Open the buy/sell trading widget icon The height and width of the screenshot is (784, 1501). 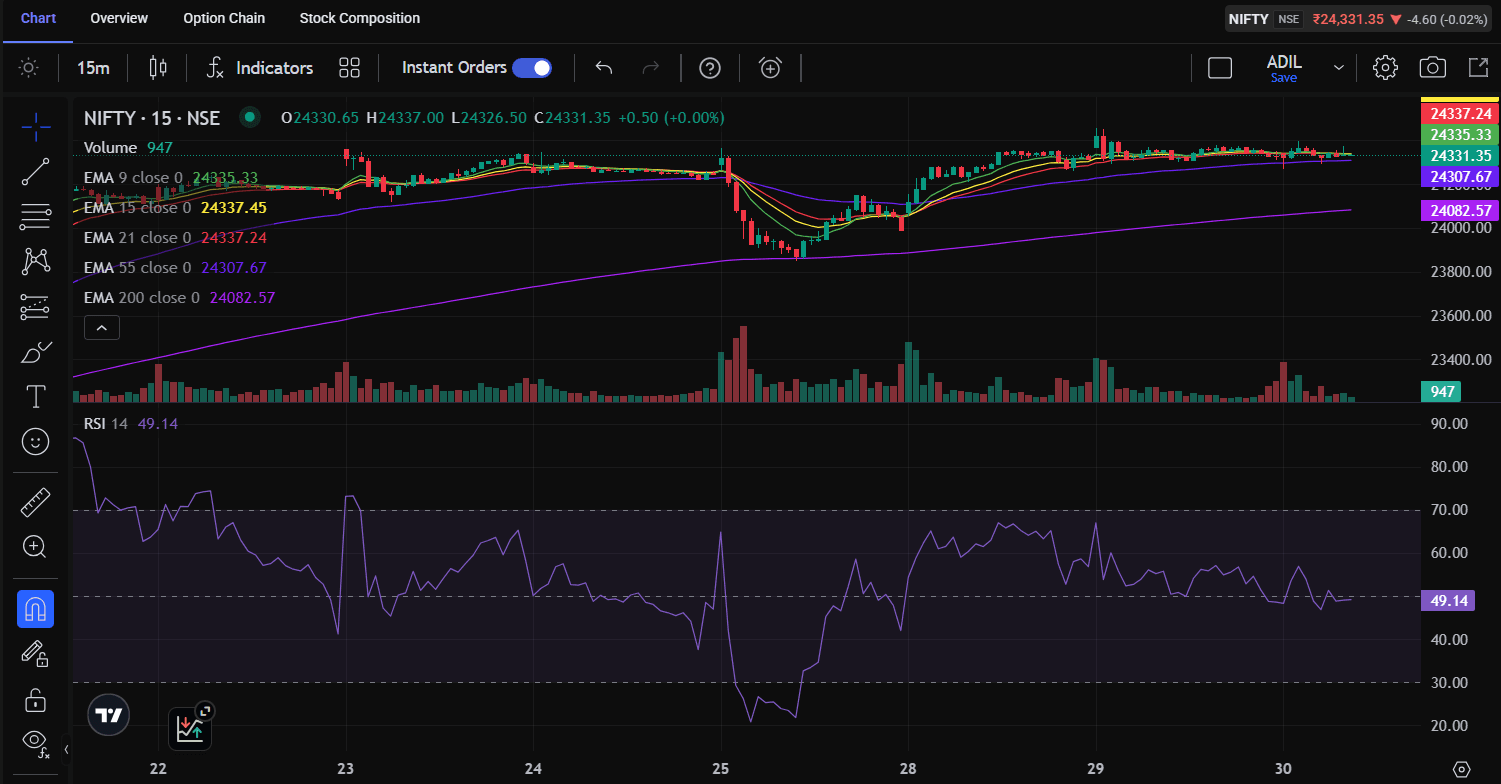190,727
